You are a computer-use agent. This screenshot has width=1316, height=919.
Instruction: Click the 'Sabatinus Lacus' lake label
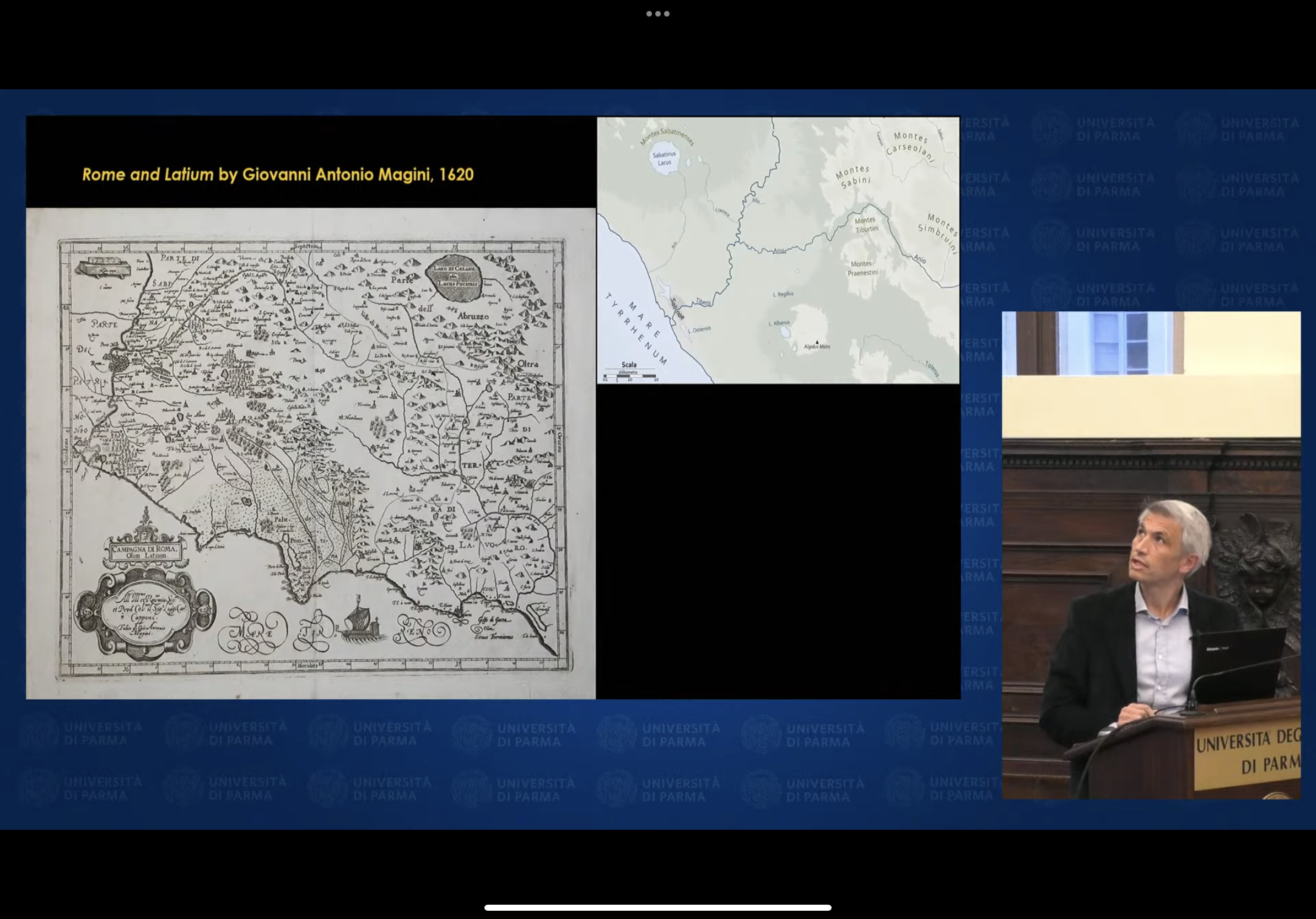[664, 159]
